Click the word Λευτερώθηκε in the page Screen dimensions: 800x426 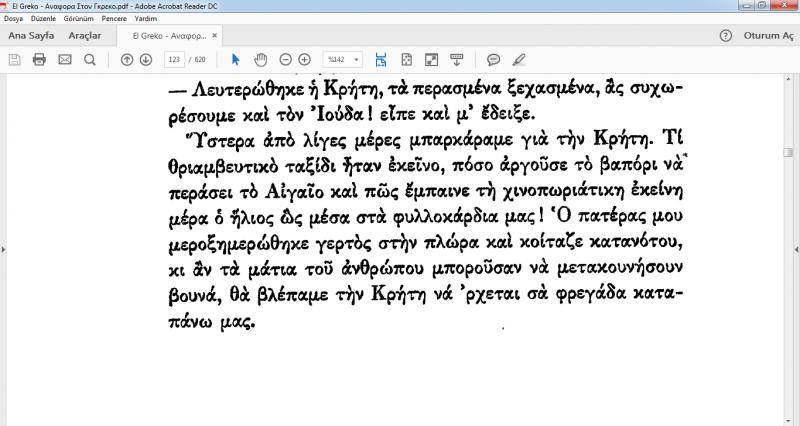click(x=248, y=90)
